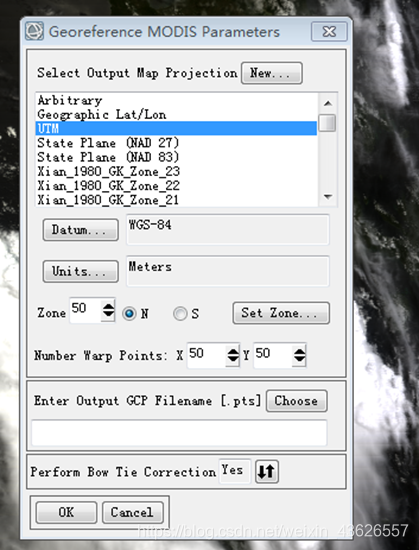The image size is (419, 550).
Task: Select Arbitrary projection in the list
Action: point(176,100)
